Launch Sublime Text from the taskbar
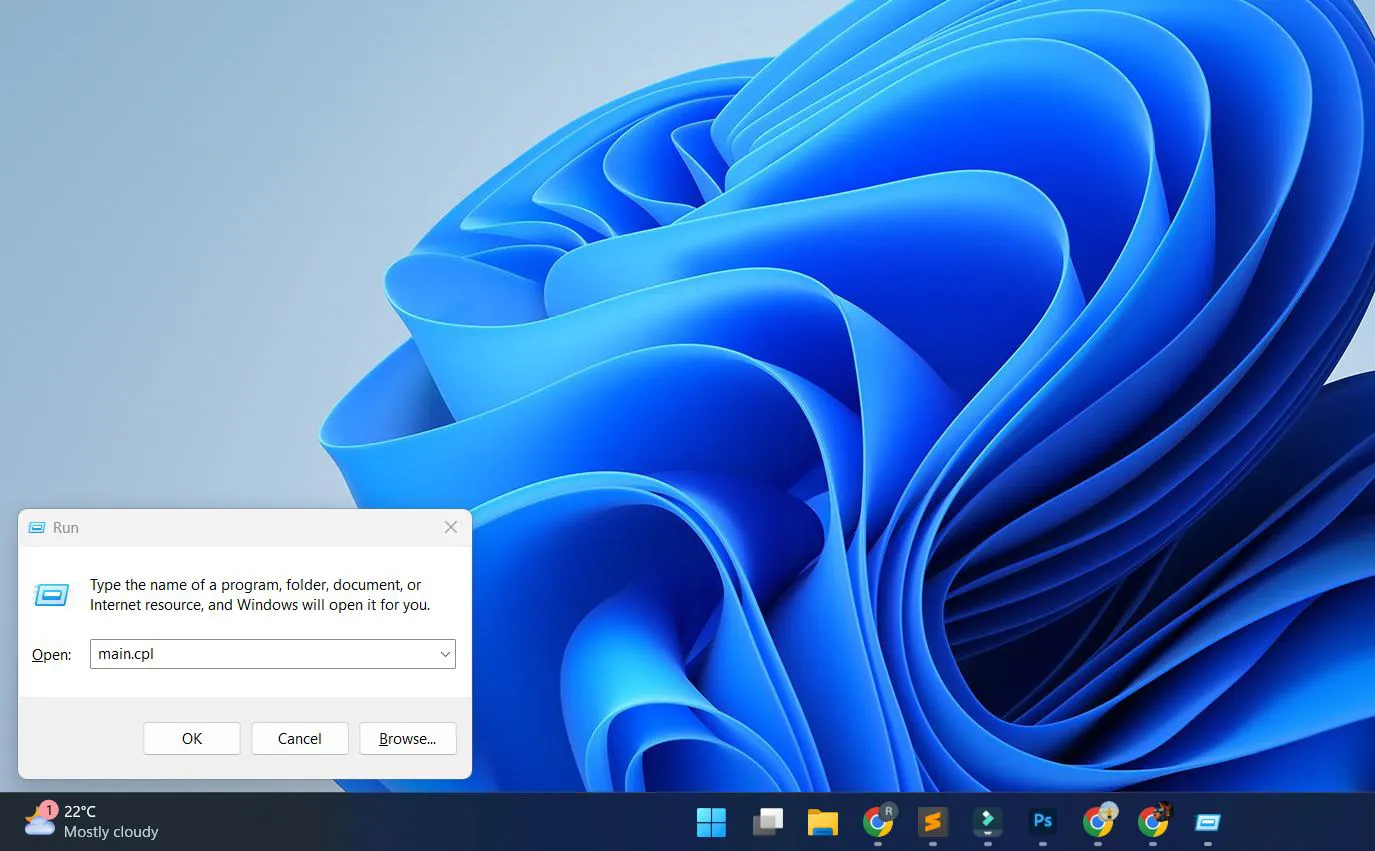This screenshot has width=1375, height=851. pos(932,822)
